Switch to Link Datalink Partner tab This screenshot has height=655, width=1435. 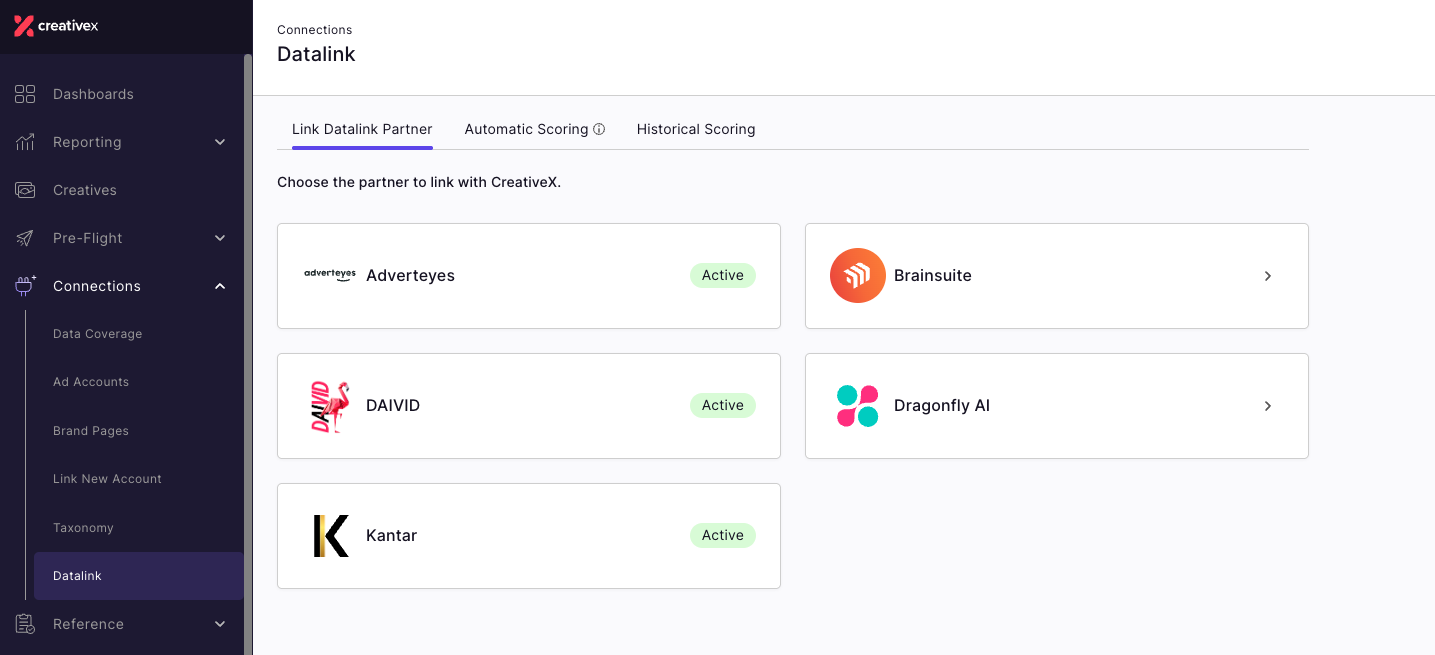(362, 129)
